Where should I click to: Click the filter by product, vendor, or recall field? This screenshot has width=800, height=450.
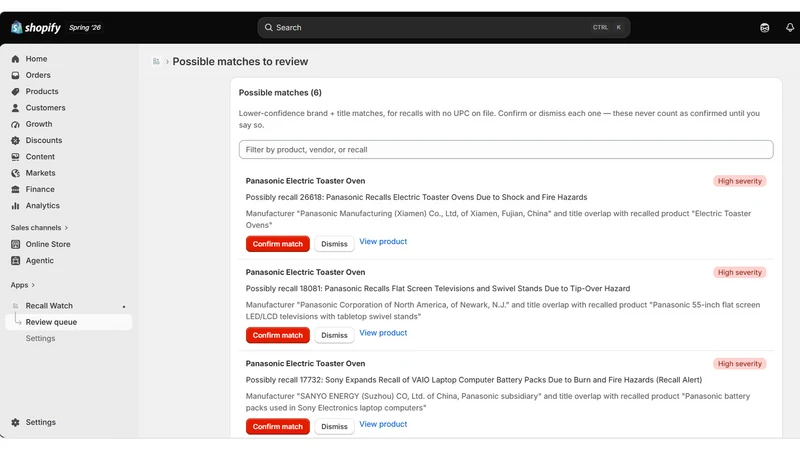(x=506, y=149)
